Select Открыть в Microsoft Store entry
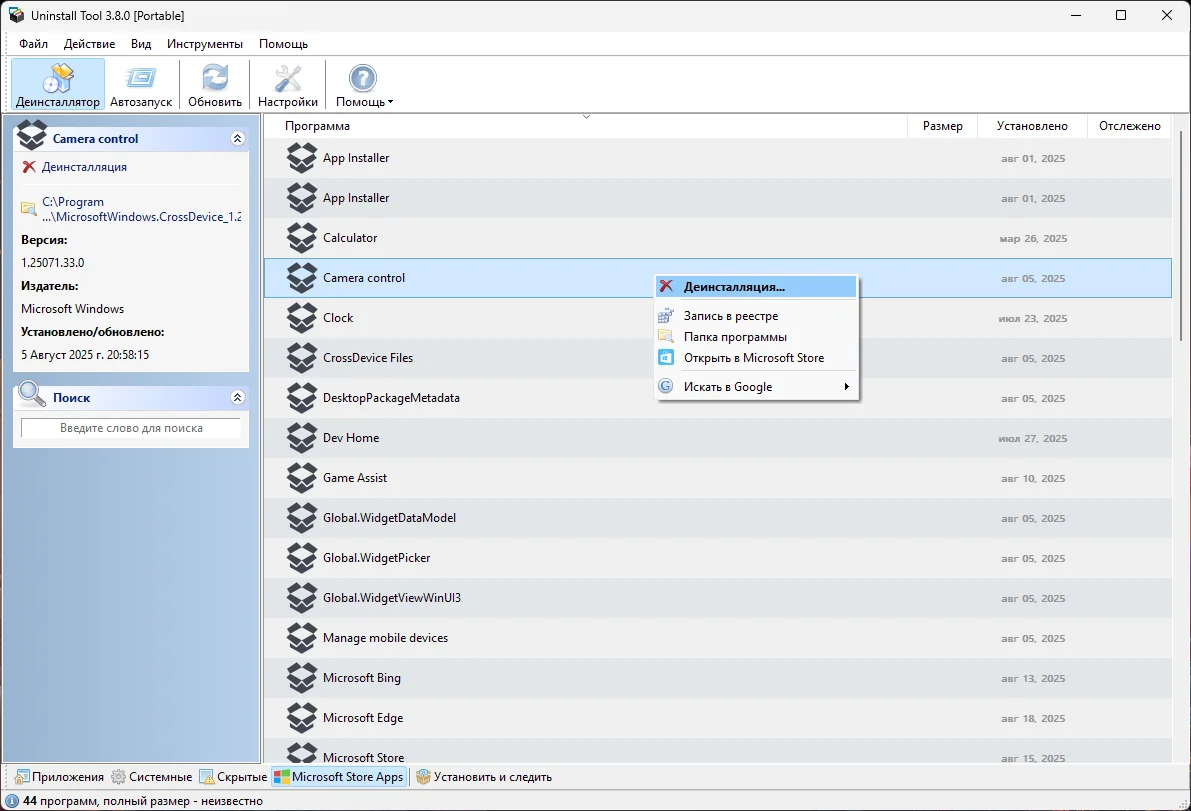The image size is (1191, 811). [x=753, y=358]
